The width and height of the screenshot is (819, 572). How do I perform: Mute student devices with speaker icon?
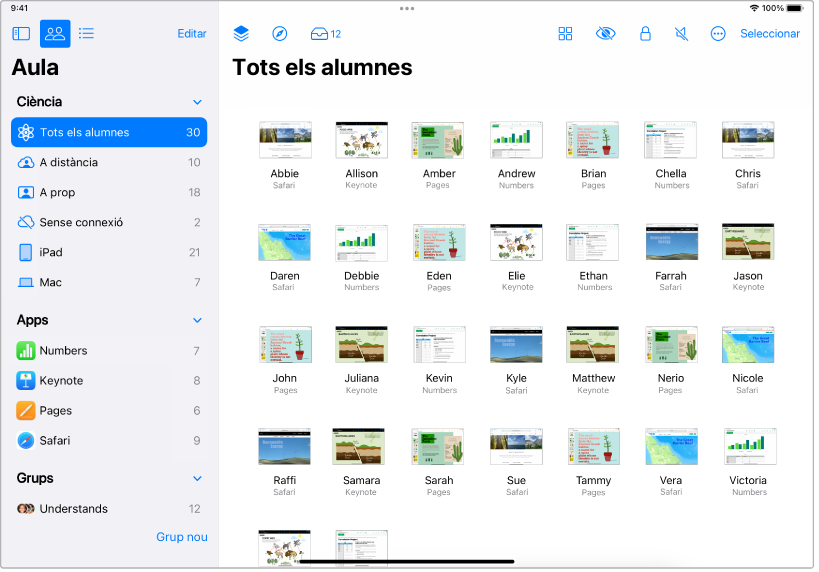[681, 34]
